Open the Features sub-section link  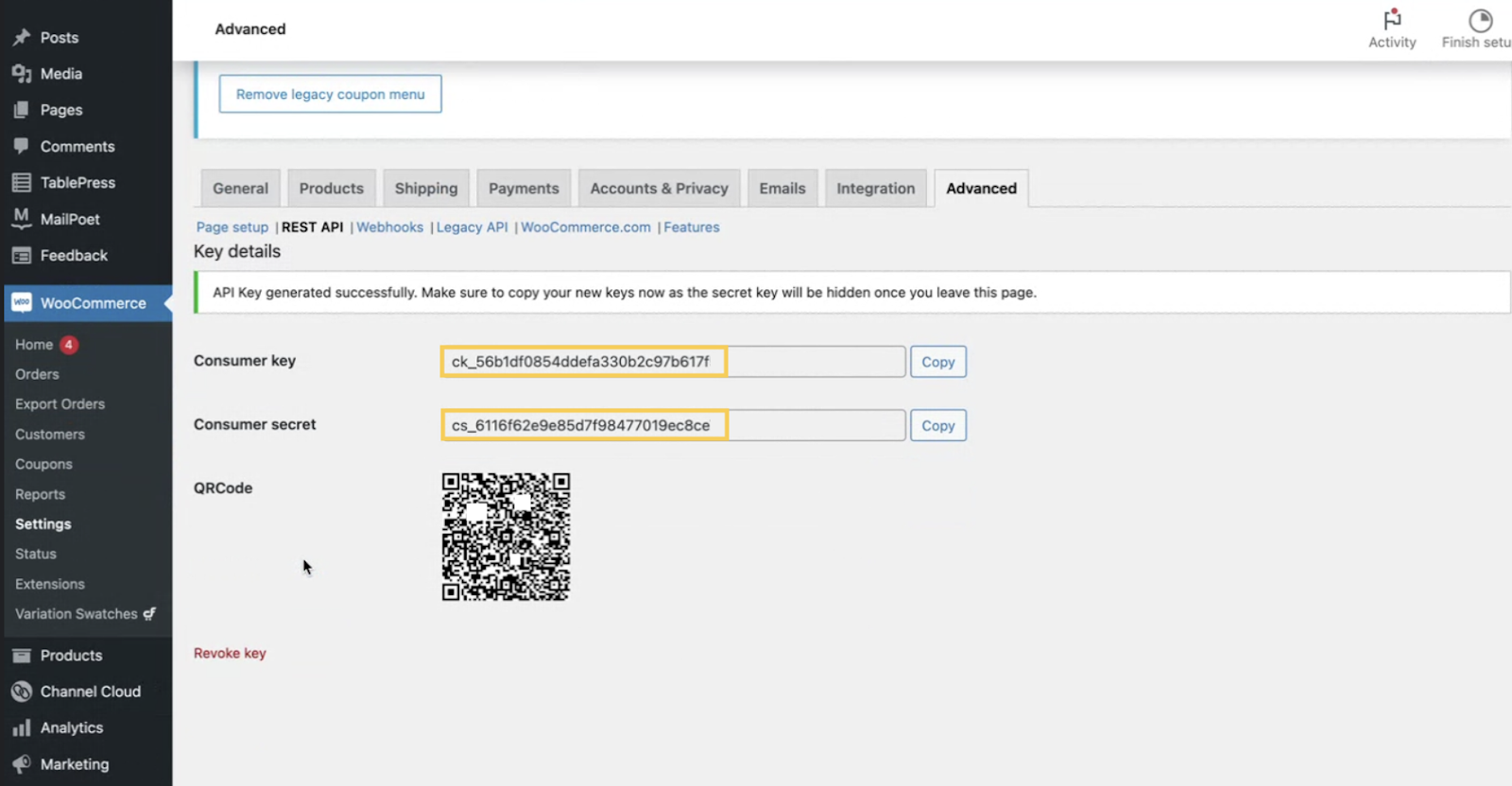[x=692, y=227]
